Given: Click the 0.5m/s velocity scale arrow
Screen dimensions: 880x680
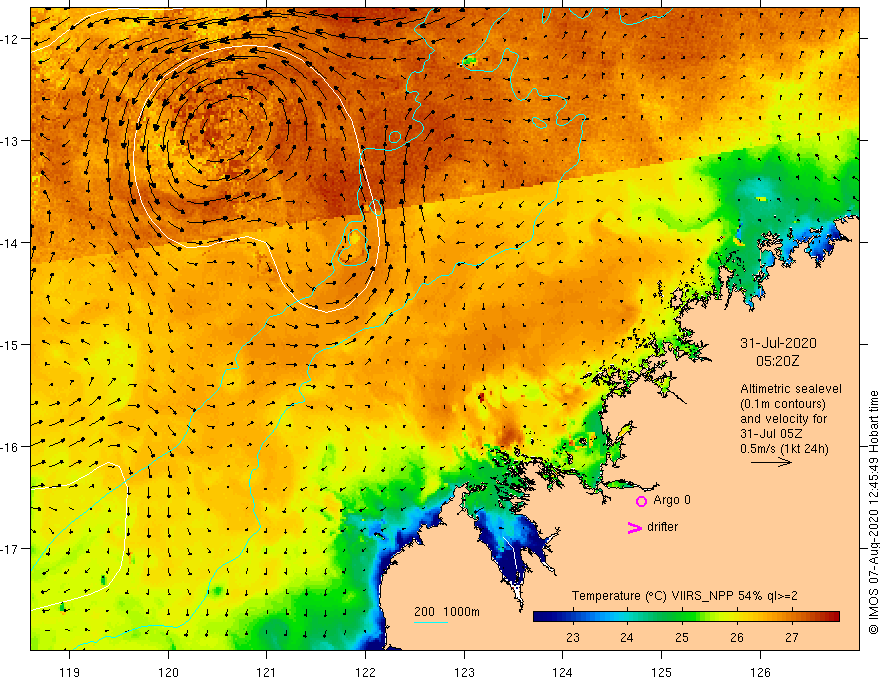Looking at the screenshot, I should (x=771, y=462).
